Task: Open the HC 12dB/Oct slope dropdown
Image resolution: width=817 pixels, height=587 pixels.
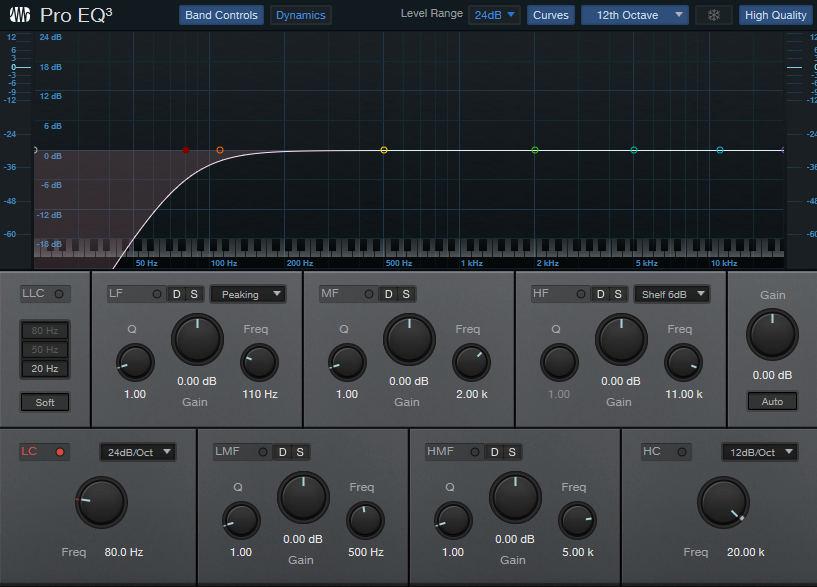Action: coord(760,452)
